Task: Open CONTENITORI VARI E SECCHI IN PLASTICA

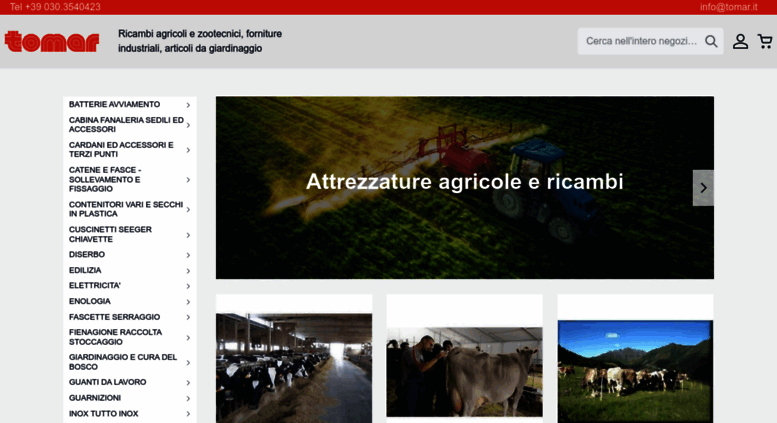Action: coord(126,209)
